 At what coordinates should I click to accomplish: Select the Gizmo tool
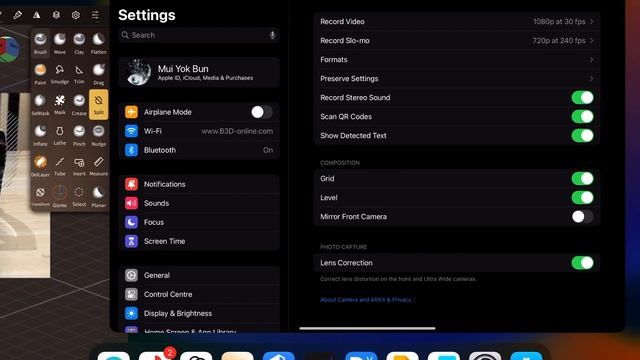[x=60, y=196]
